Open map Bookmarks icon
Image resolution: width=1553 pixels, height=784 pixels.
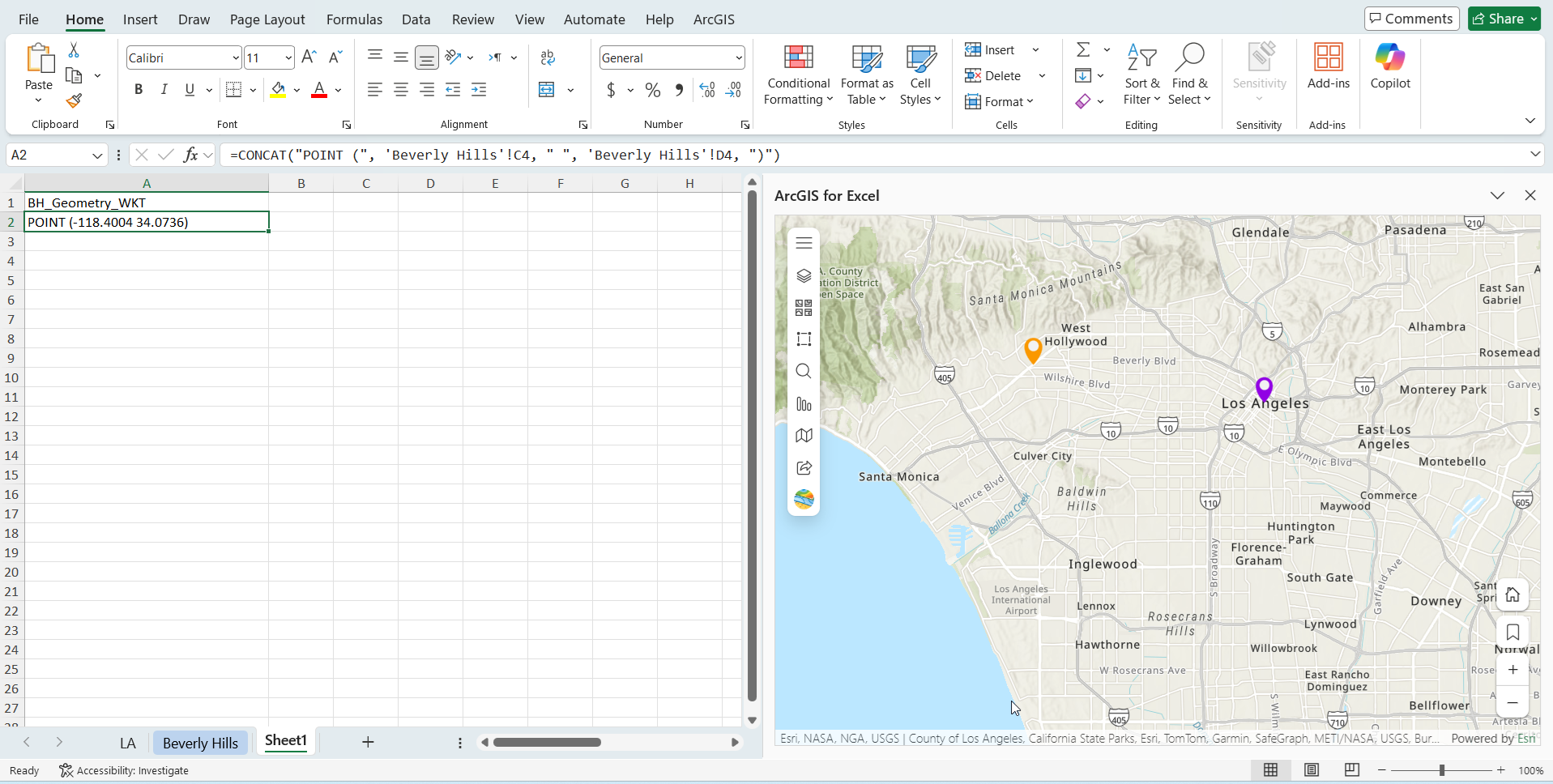pos(1512,633)
